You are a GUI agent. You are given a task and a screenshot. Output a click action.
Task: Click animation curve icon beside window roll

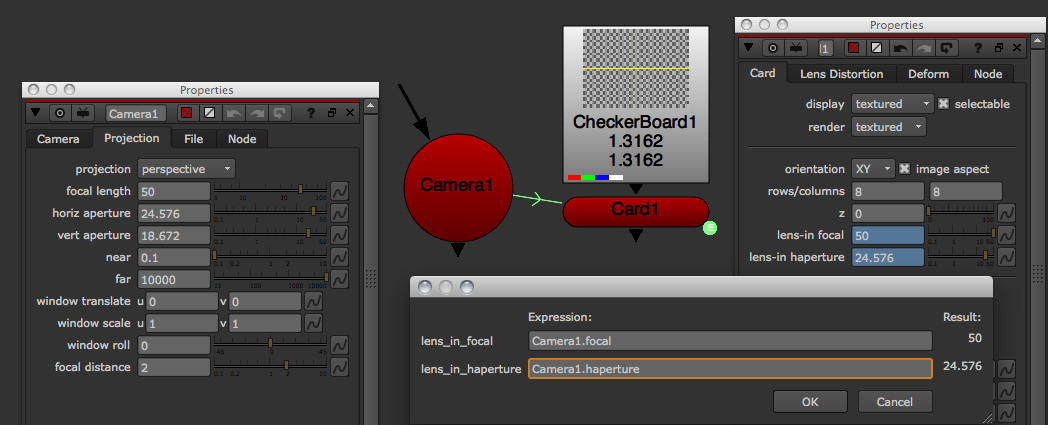(339, 345)
